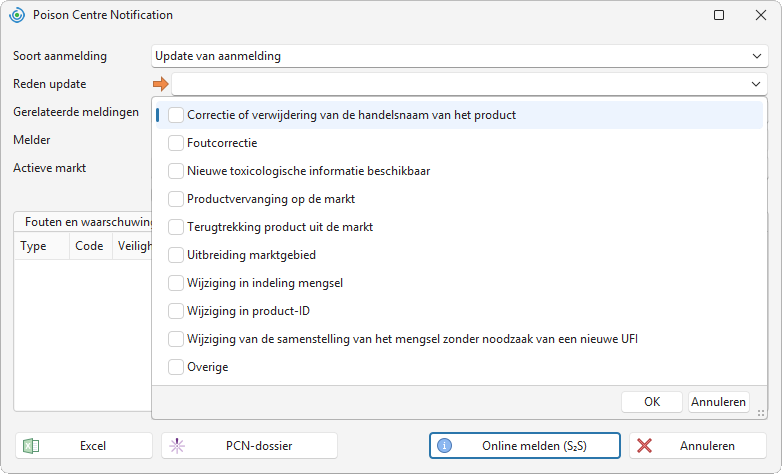782x474 pixels.
Task: Confirm selection with the OK button
Action: point(652,402)
